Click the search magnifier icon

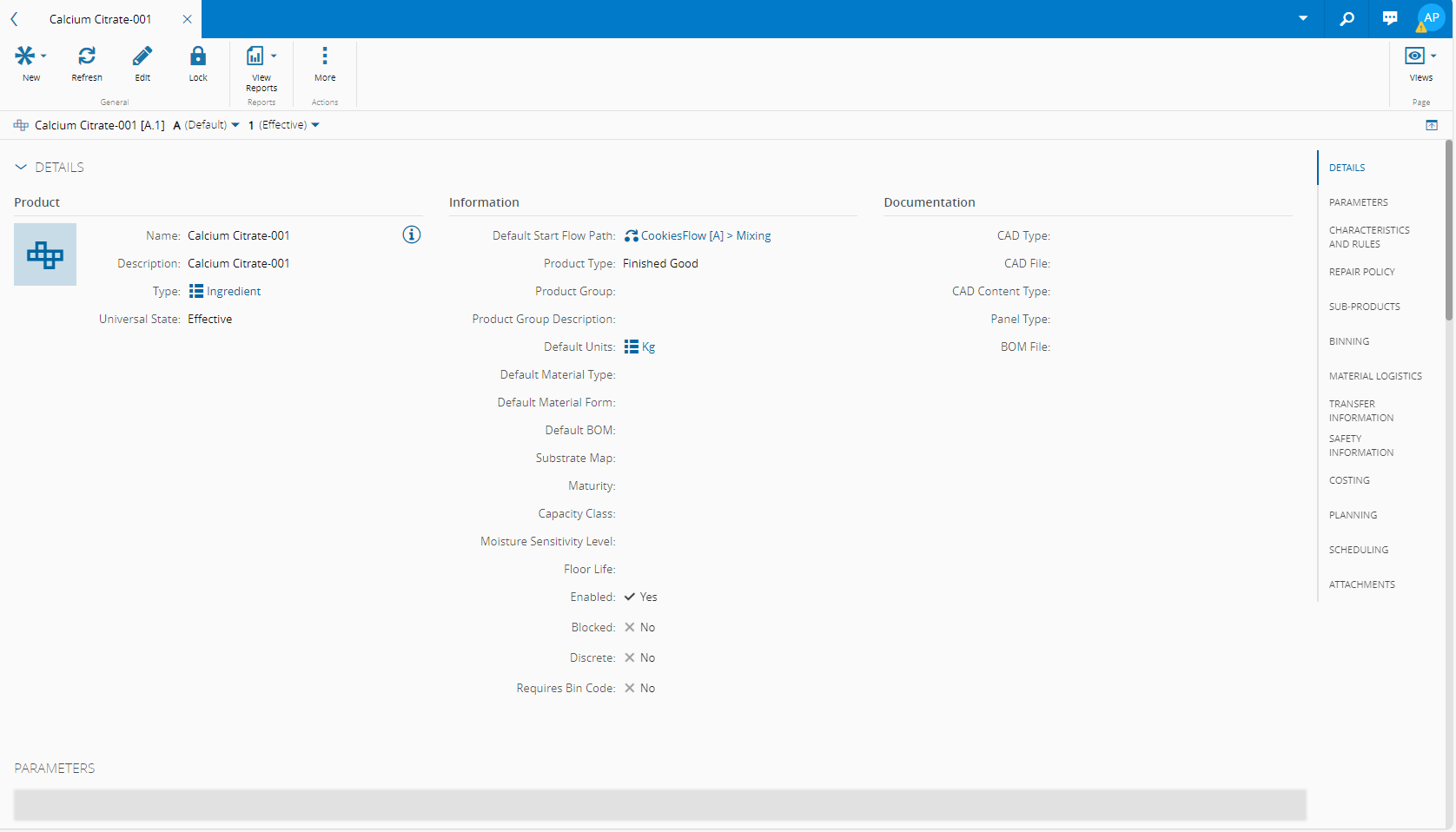pyautogui.click(x=1347, y=19)
